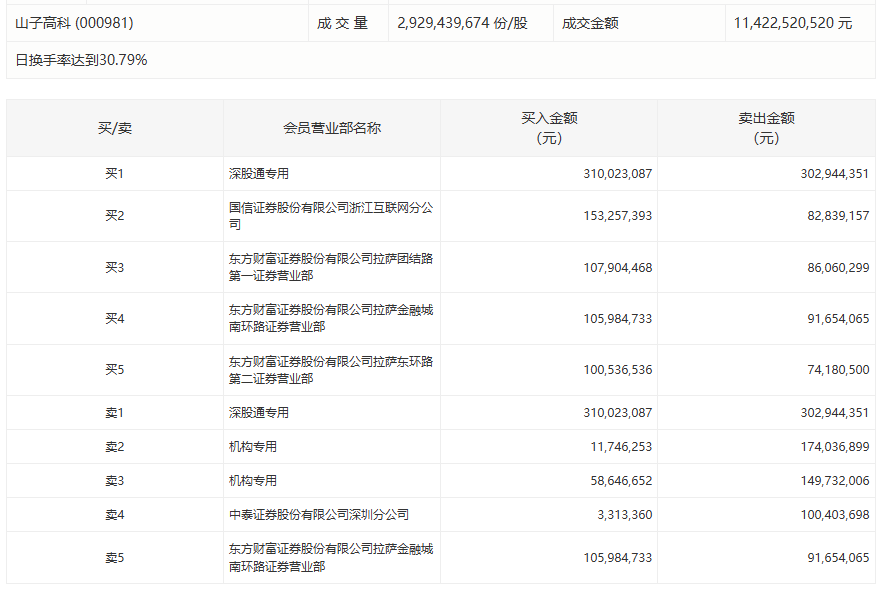
Task: Click 东方财富证券拉萨东环路第二证券营业部 entry
Action: 331,370
